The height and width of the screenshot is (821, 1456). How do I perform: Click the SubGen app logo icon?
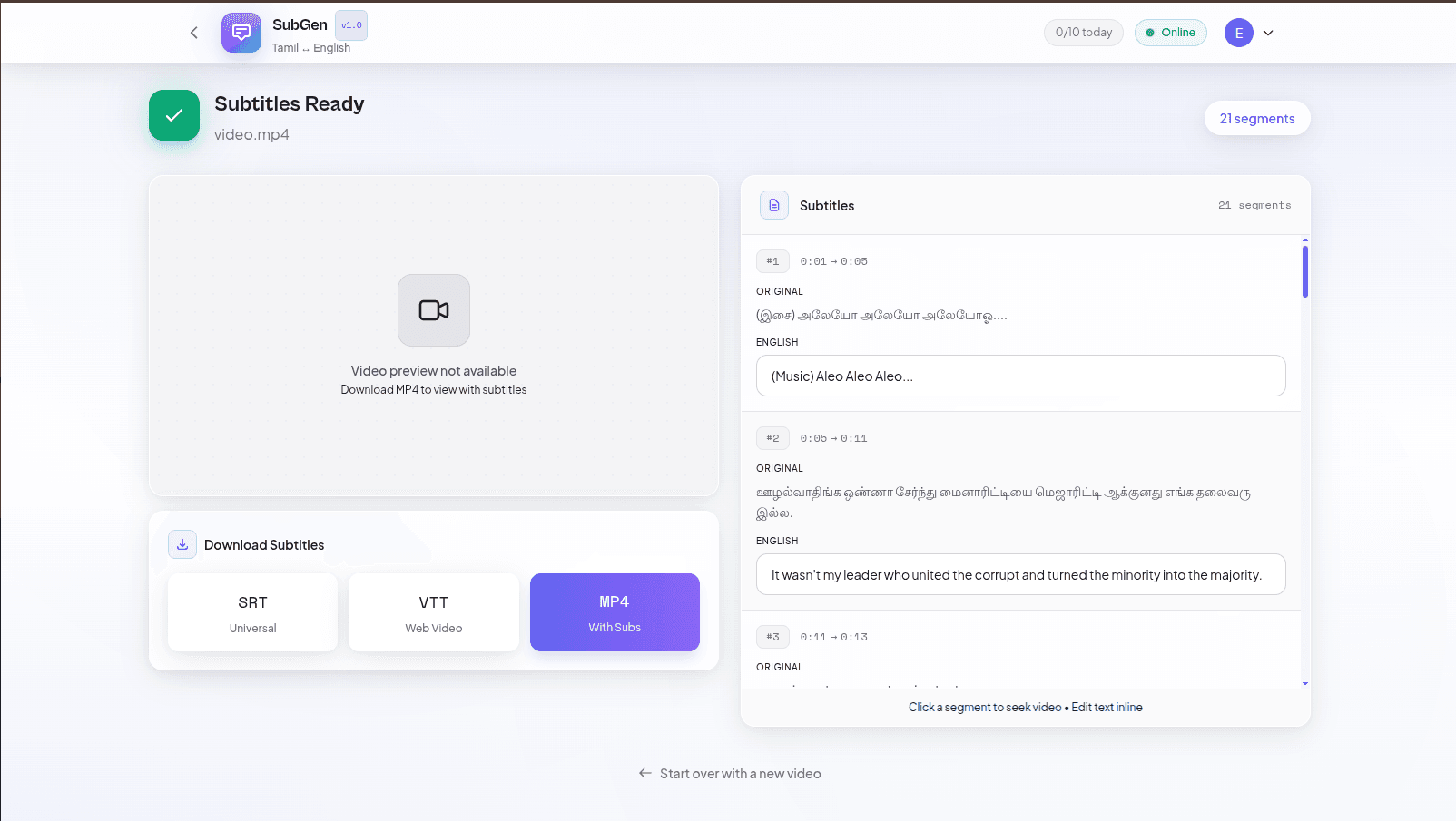point(241,33)
